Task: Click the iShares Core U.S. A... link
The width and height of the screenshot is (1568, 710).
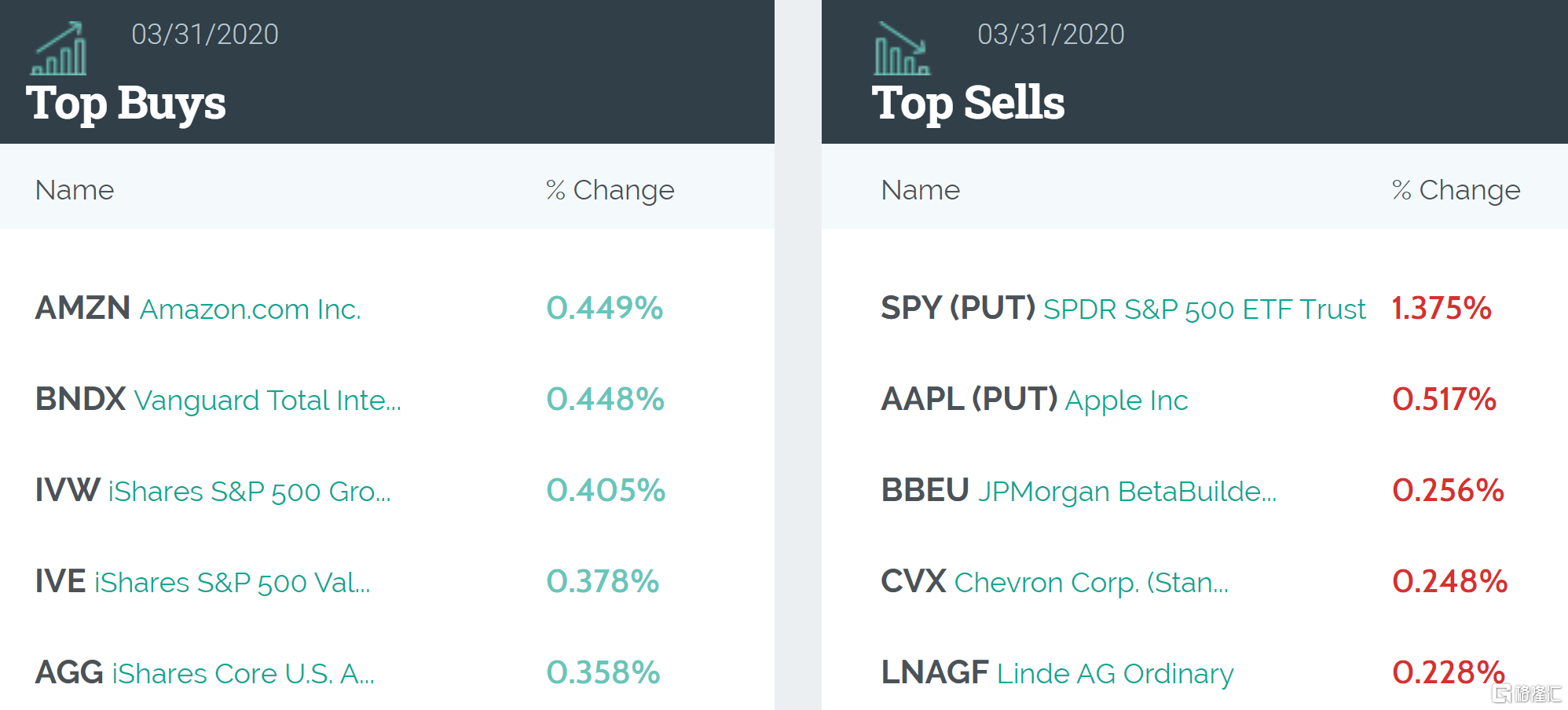Action: pyautogui.click(x=243, y=674)
